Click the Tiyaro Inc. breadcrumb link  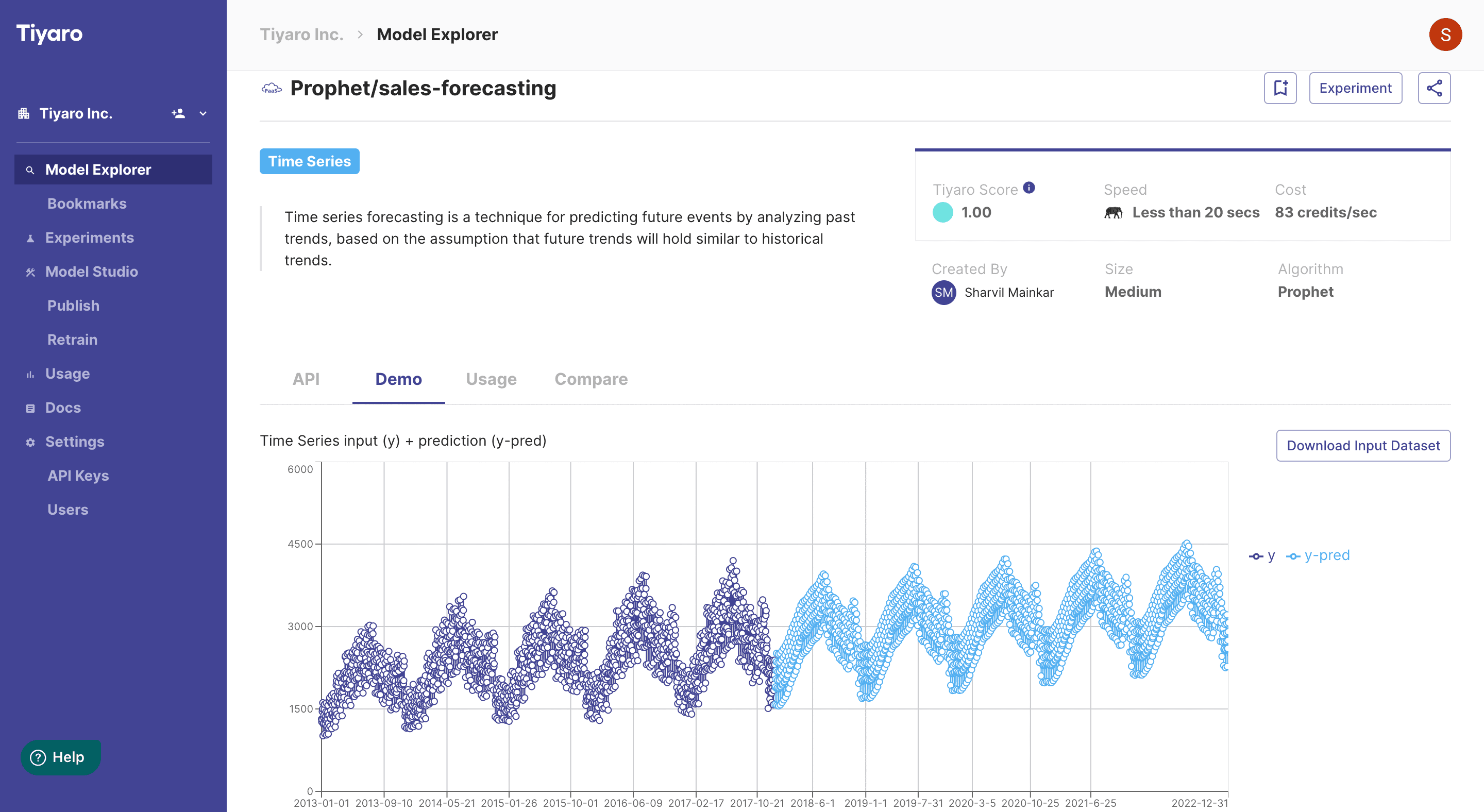[301, 35]
